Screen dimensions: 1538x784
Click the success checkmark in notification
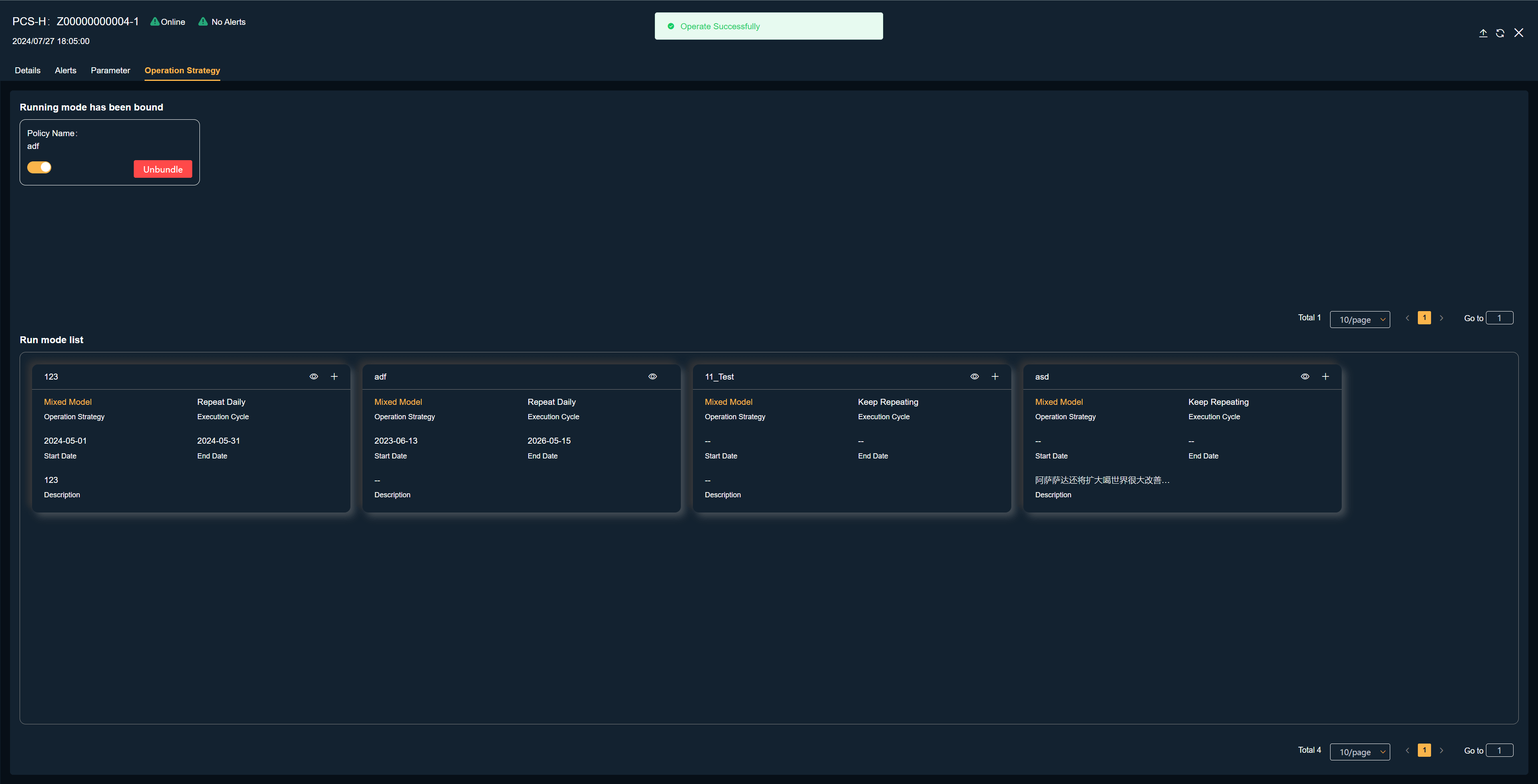tap(670, 26)
